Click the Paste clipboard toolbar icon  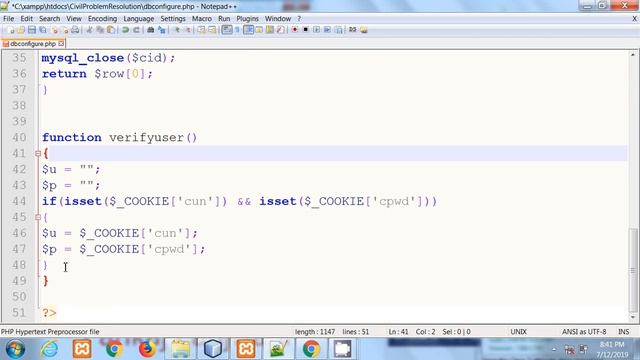(x=111, y=30)
